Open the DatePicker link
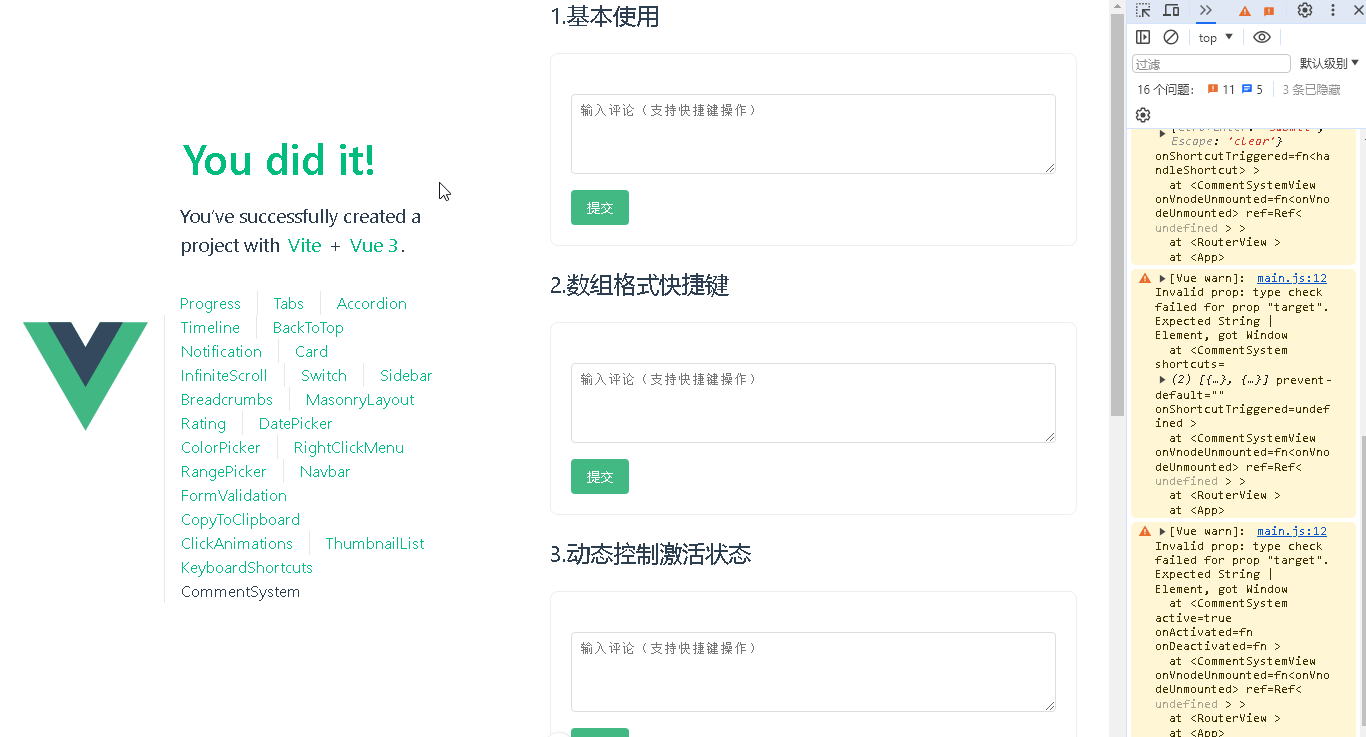This screenshot has width=1366, height=737. [295, 424]
